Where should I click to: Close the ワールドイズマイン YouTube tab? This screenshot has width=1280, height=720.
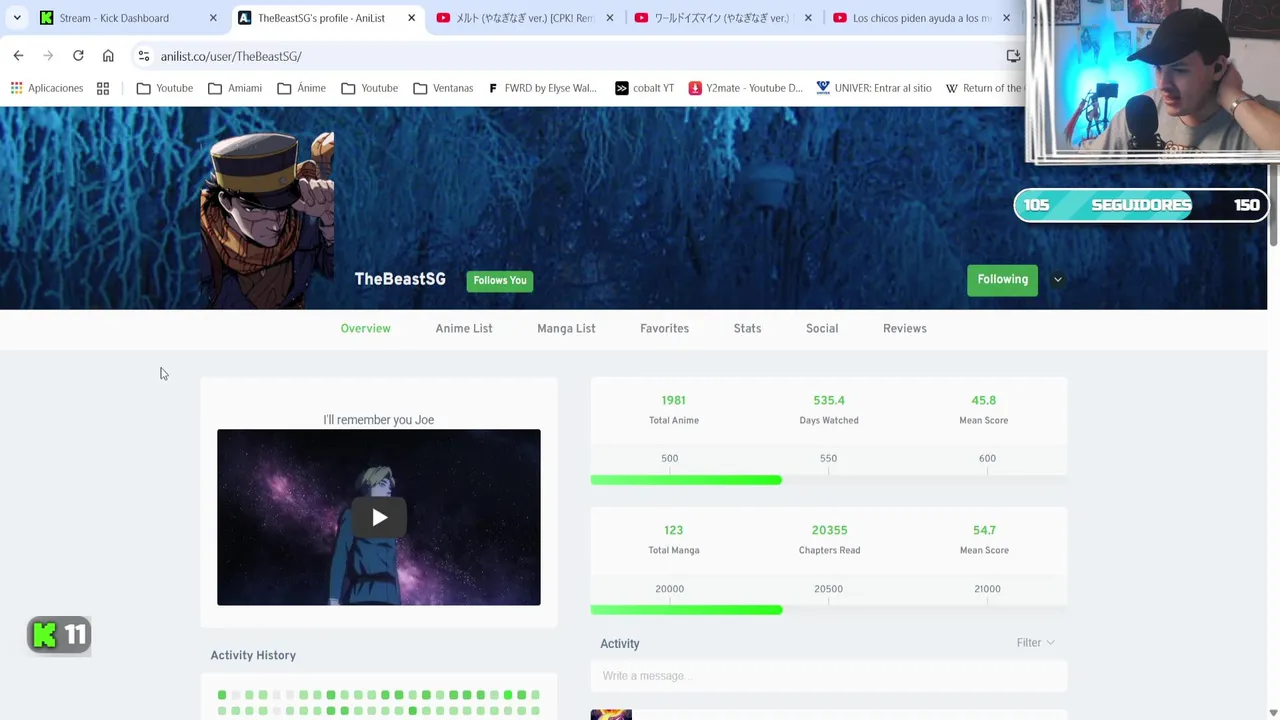[808, 18]
